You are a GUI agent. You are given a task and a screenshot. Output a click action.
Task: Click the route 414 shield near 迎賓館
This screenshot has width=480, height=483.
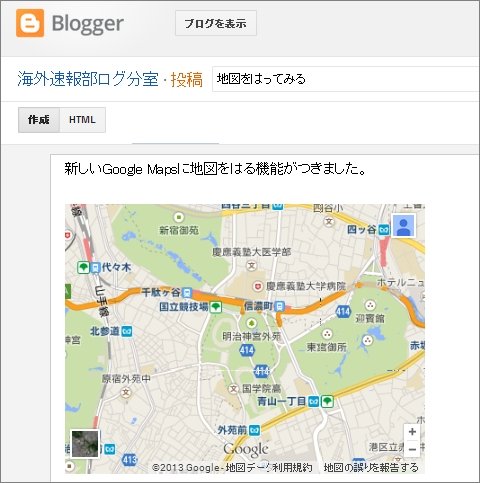coord(343,312)
